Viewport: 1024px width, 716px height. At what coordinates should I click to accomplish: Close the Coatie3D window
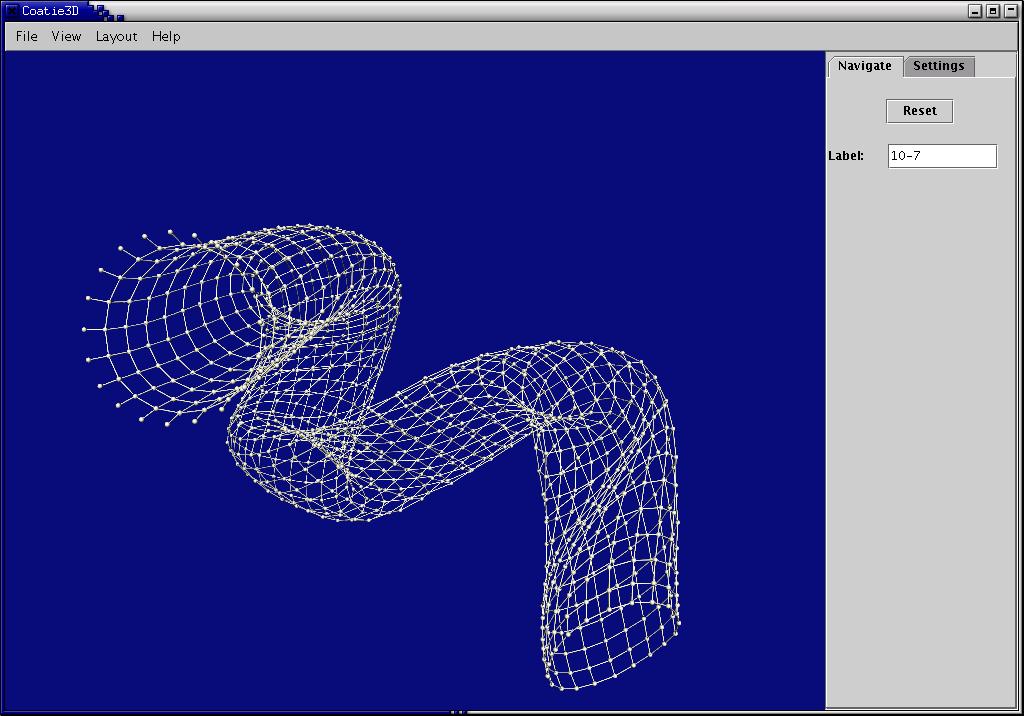coord(1010,11)
